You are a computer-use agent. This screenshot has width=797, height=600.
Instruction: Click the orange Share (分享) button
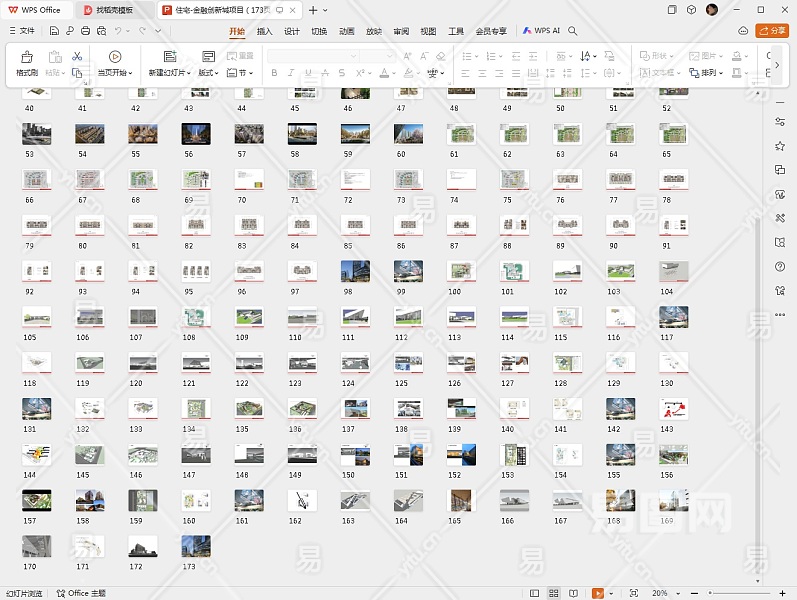click(x=773, y=31)
